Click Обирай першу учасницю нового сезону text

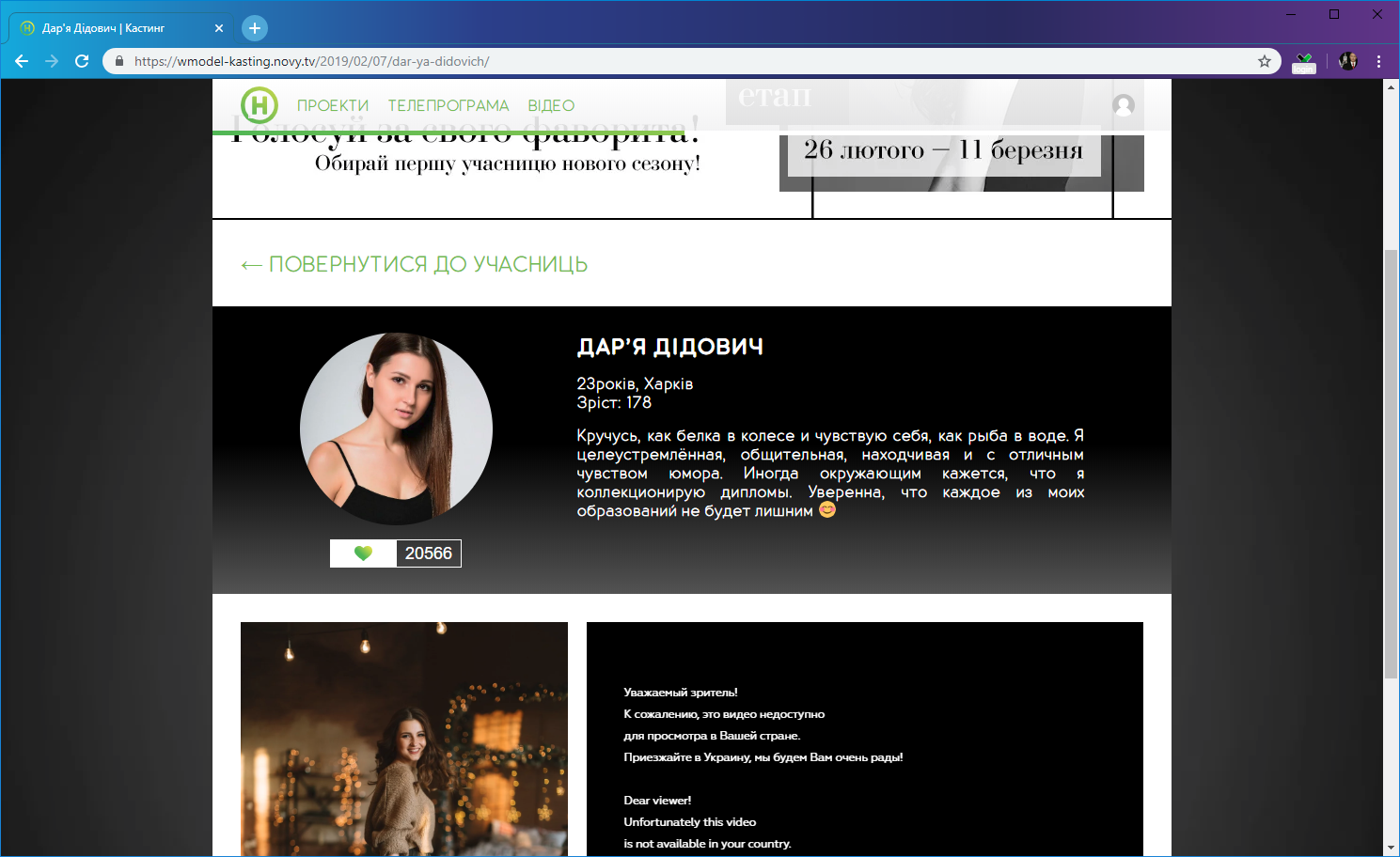508,164
